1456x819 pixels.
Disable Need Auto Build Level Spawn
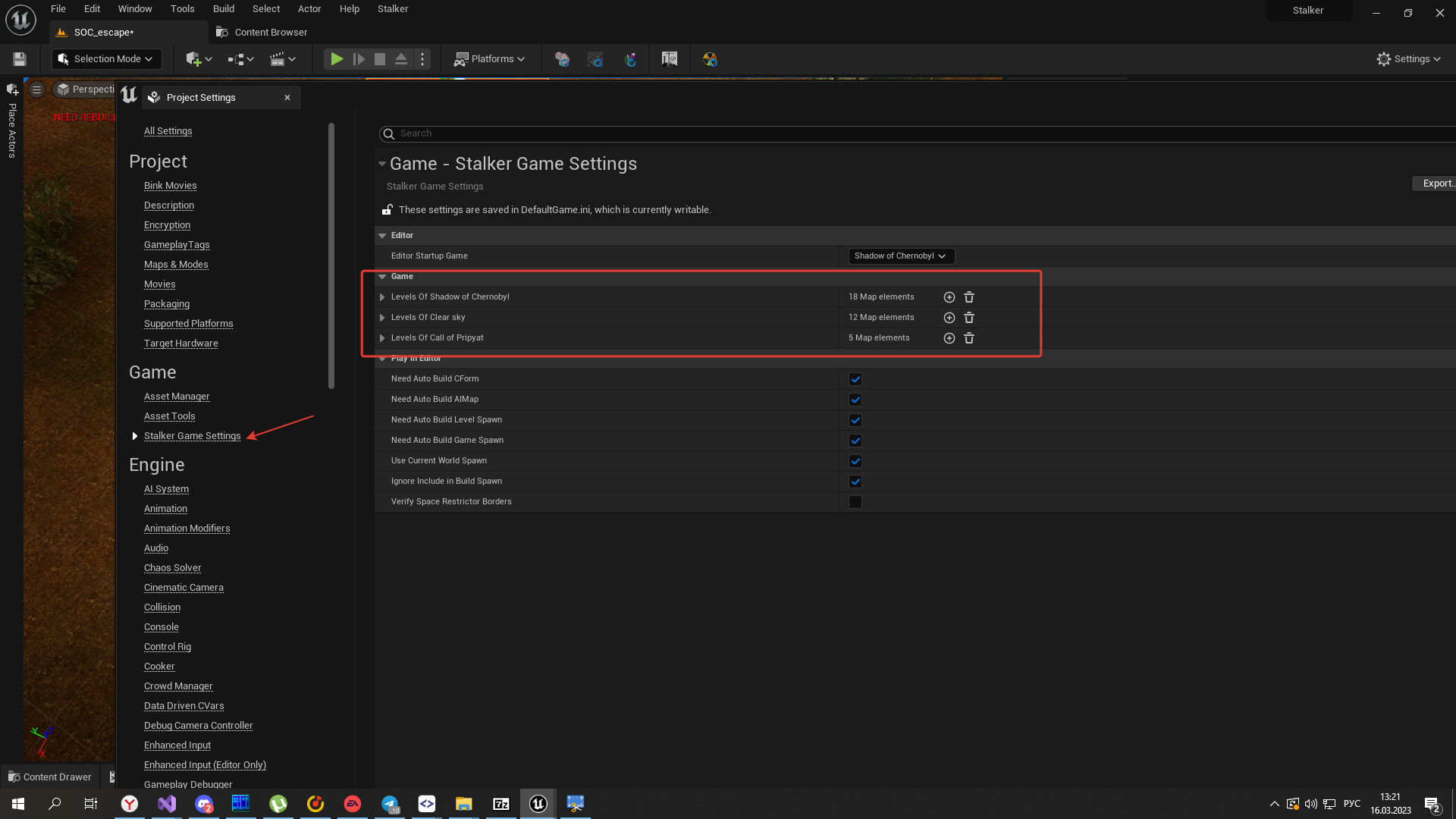point(855,420)
